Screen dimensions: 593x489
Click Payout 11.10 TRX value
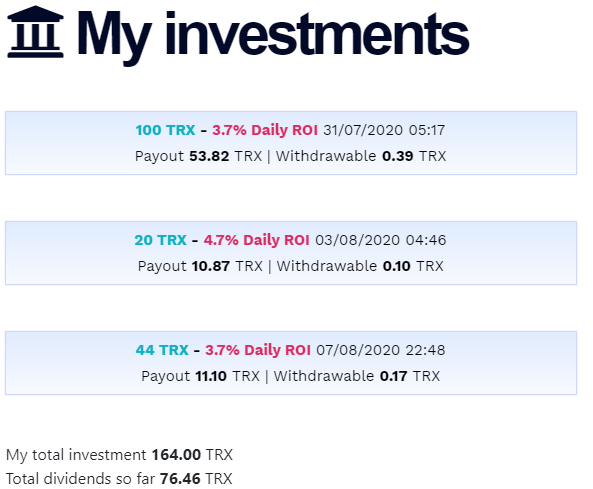tap(200, 376)
